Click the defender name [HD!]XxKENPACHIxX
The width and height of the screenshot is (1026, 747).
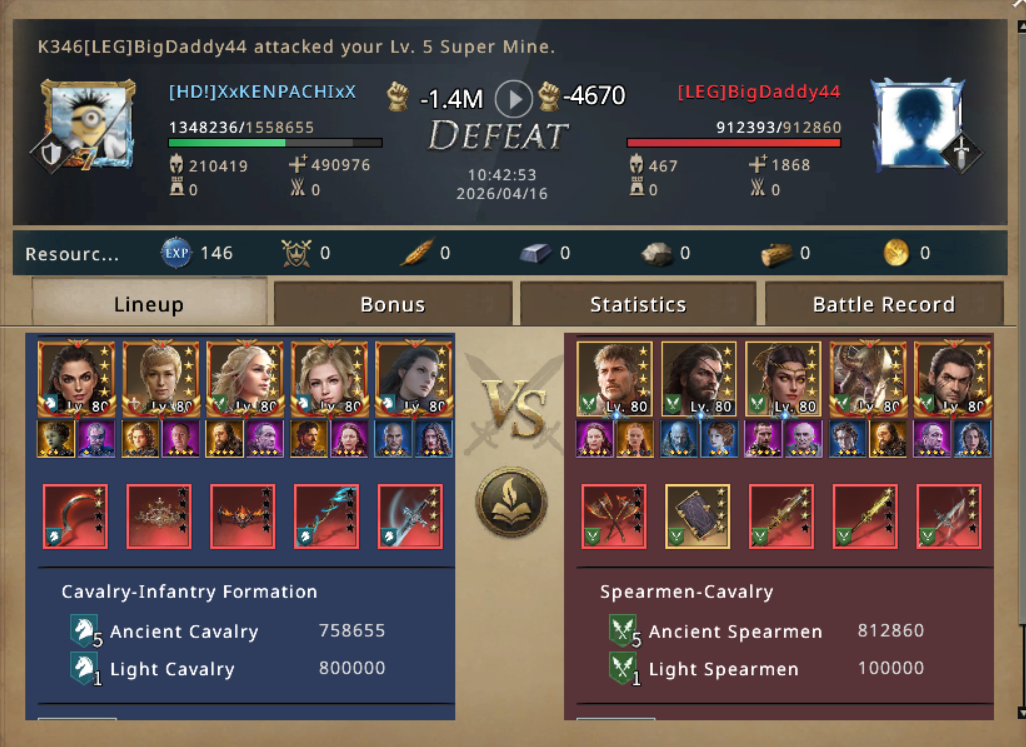pos(262,92)
